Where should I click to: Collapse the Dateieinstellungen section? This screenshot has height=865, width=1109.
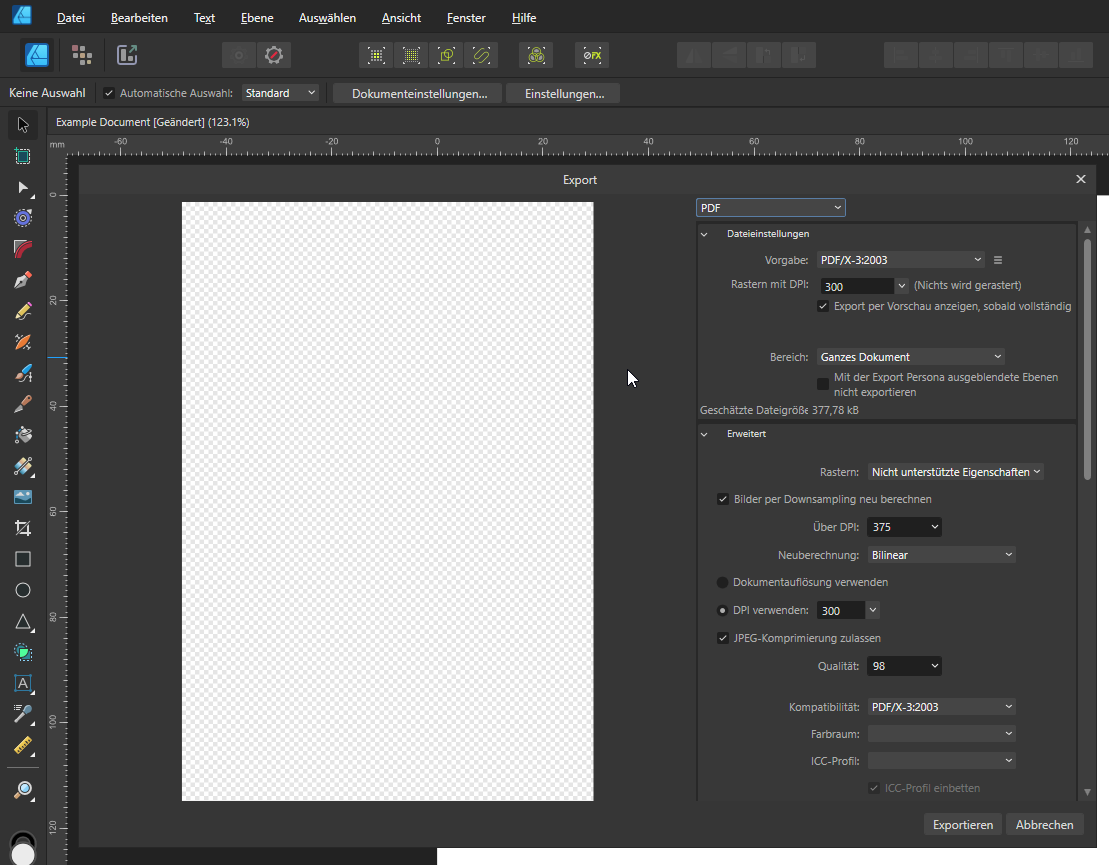coord(704,234)
